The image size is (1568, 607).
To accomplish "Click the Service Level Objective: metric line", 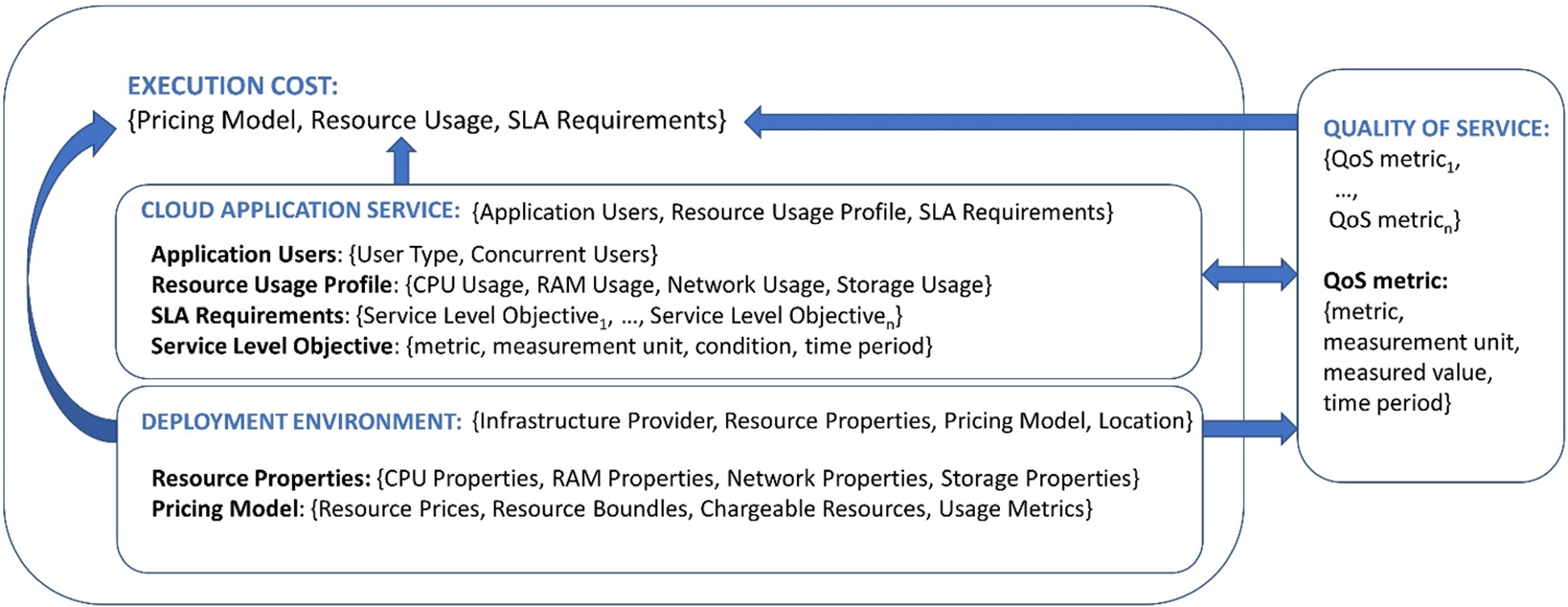I will (x=541, y=347).
